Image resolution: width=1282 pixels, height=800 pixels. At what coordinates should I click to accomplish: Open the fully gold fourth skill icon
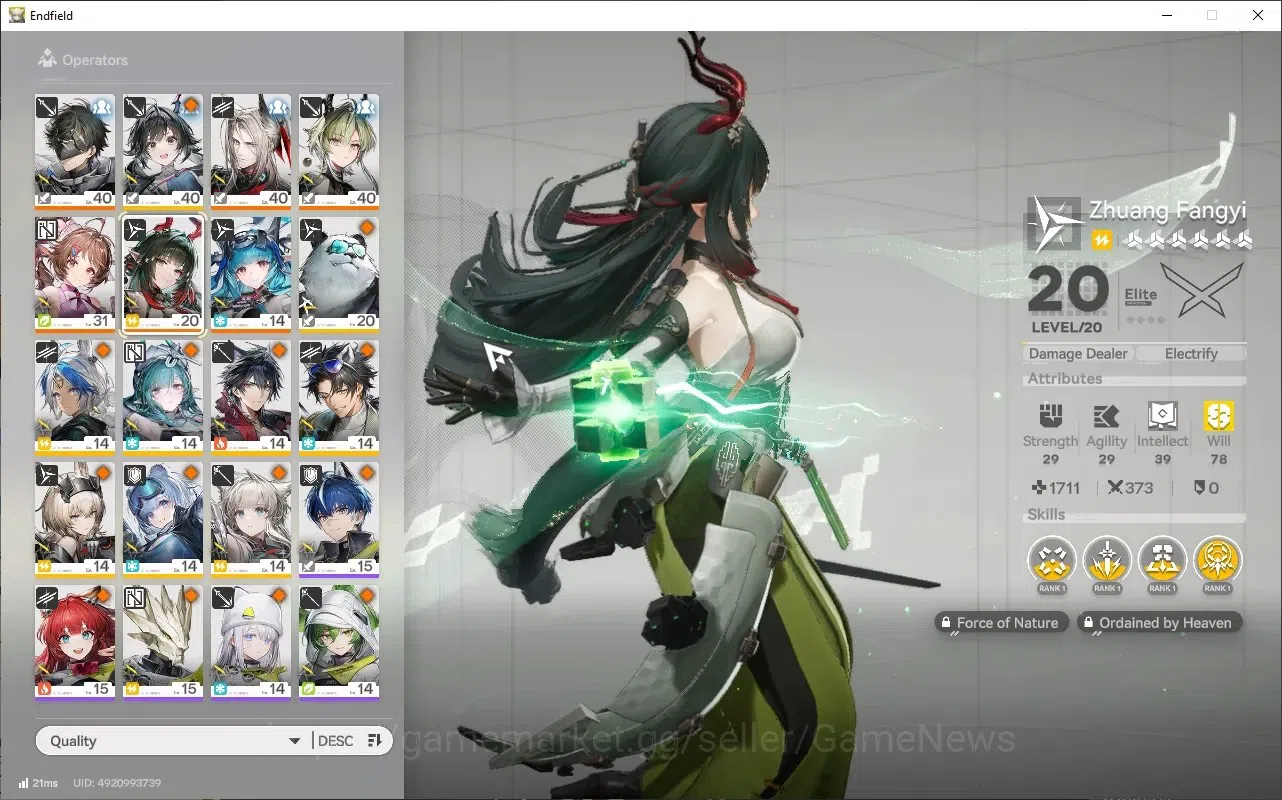[1217, 561]
